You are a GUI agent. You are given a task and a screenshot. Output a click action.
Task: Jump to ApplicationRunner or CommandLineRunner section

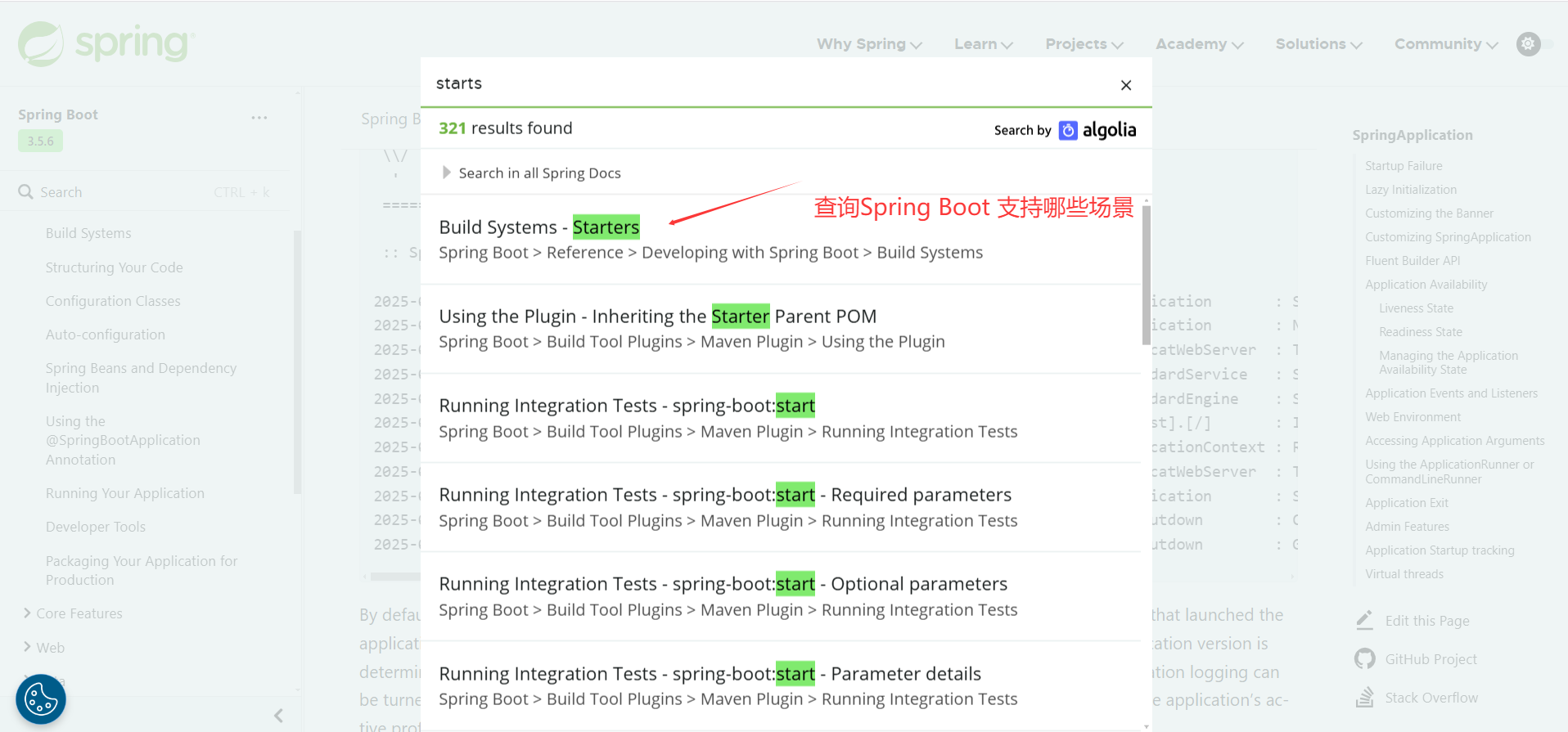coord(1449,472)
